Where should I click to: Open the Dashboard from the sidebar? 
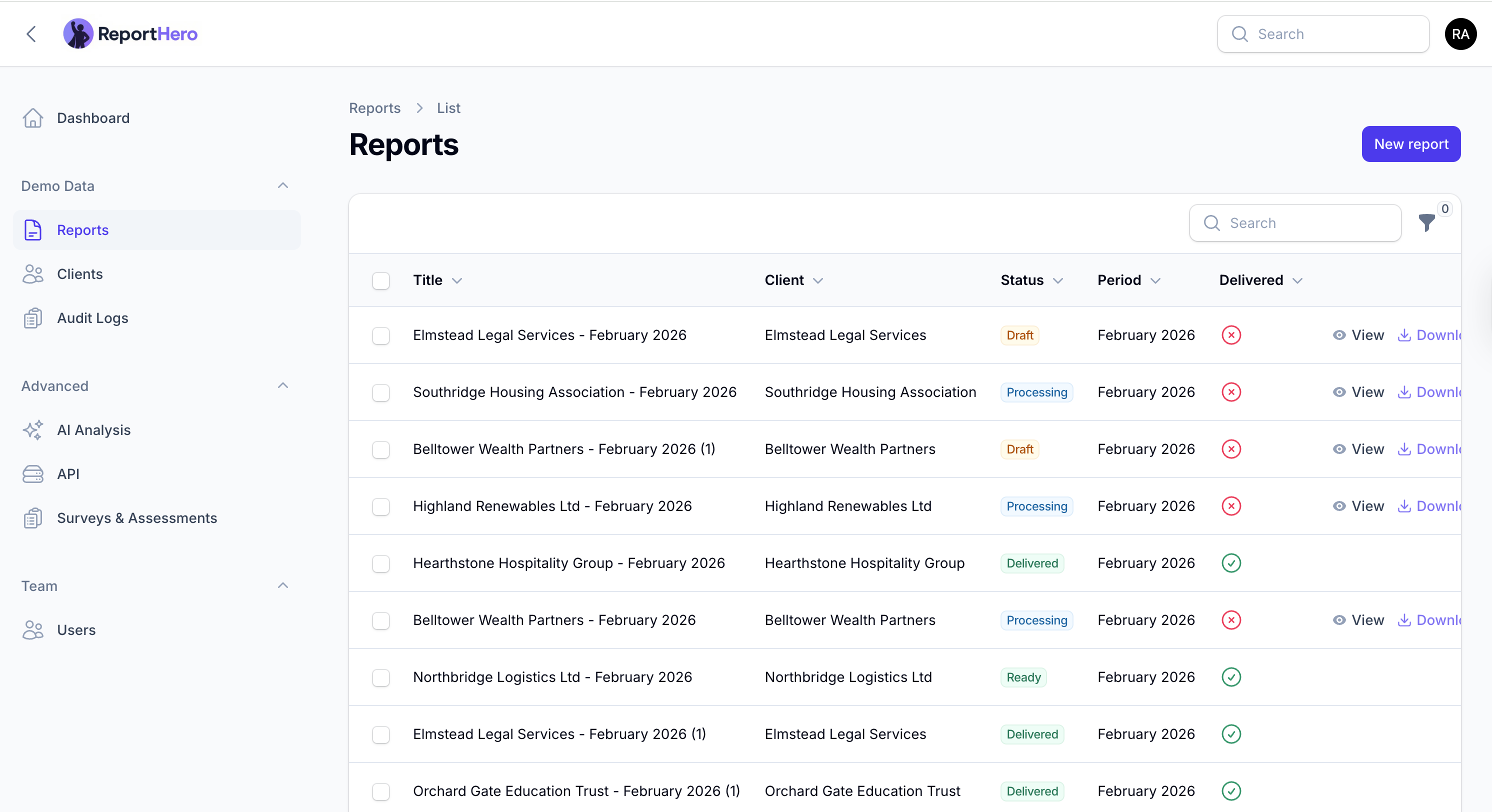(x=92, y=117)
